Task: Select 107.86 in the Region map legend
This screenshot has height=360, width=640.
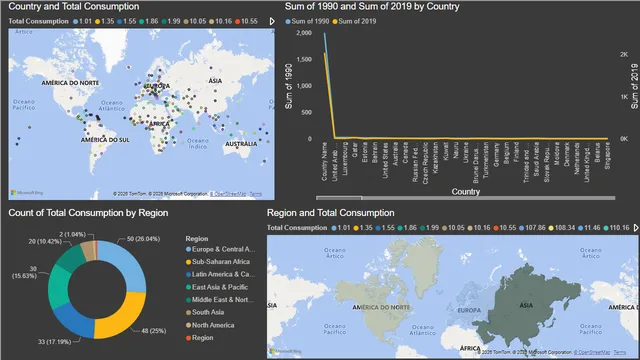Action: tap(532, 228)
